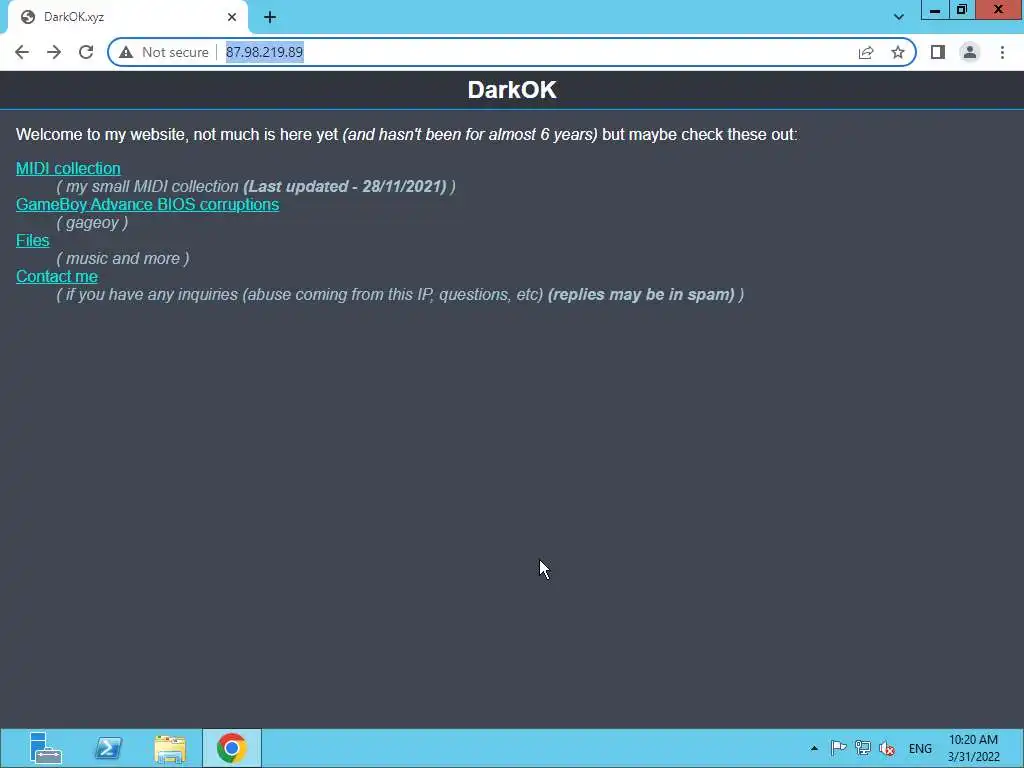The width and height of the screenshot is (1024, 768).
Task: Open the network status tray icon
Action: click(863, 748)
